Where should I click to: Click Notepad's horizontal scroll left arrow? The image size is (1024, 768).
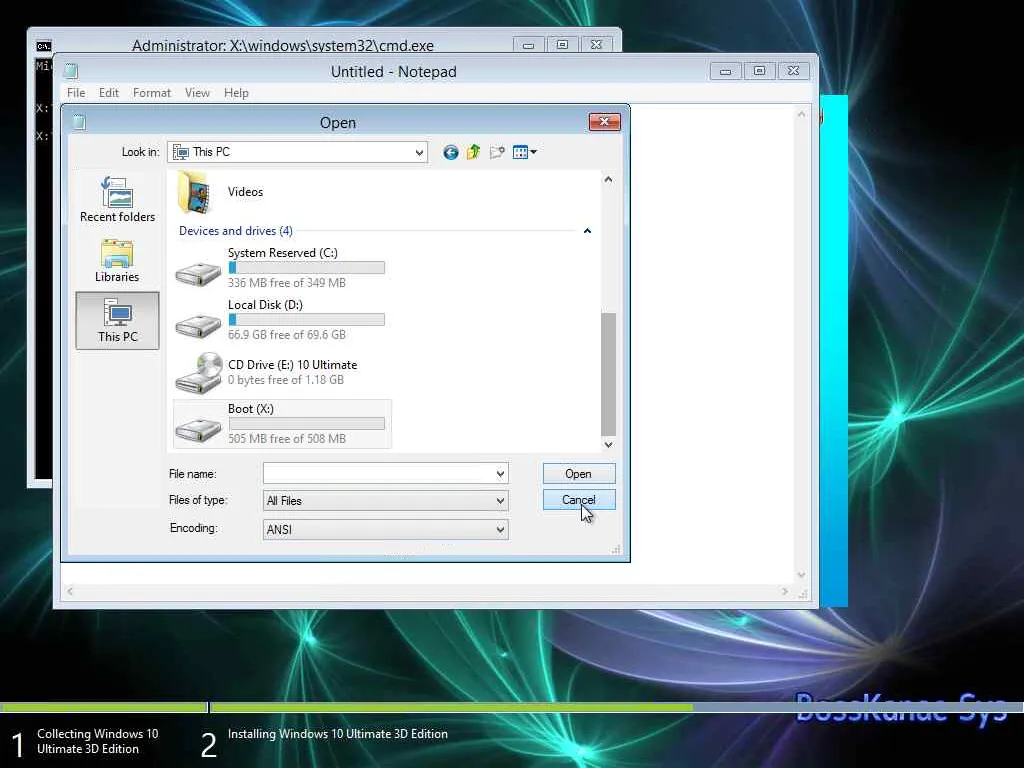(x=70, y=592)
